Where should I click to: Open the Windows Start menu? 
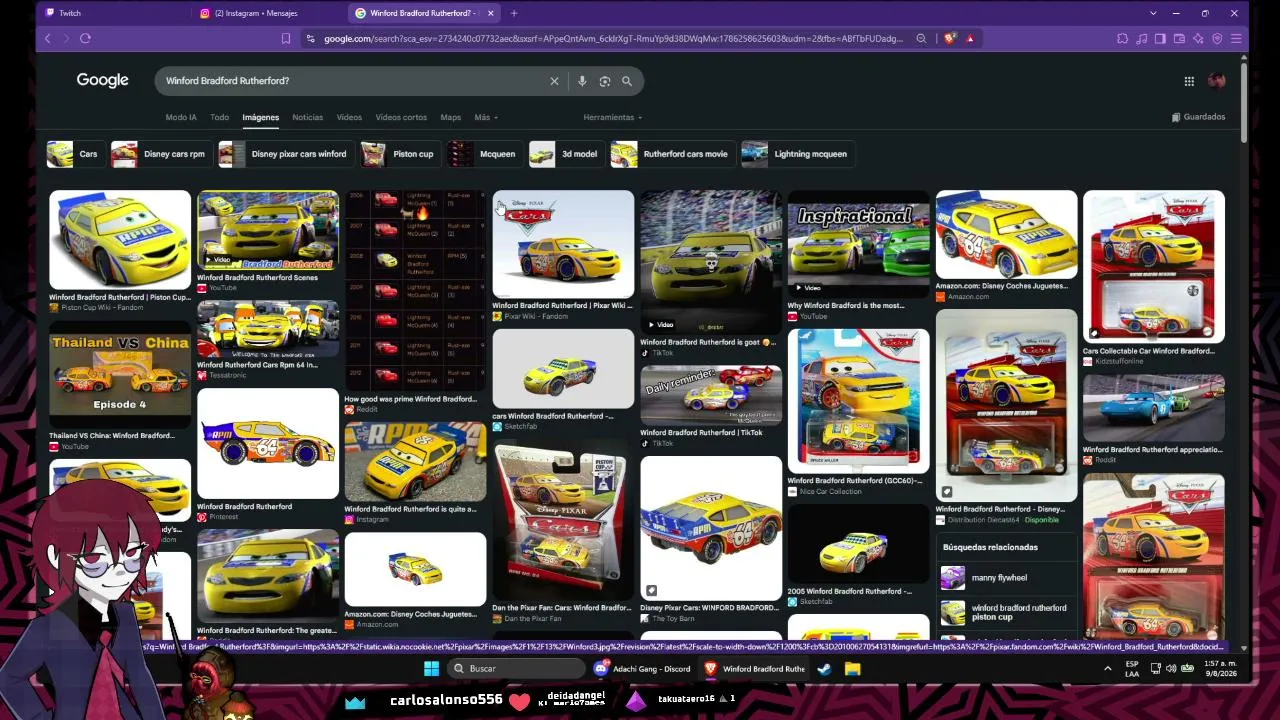431,668
